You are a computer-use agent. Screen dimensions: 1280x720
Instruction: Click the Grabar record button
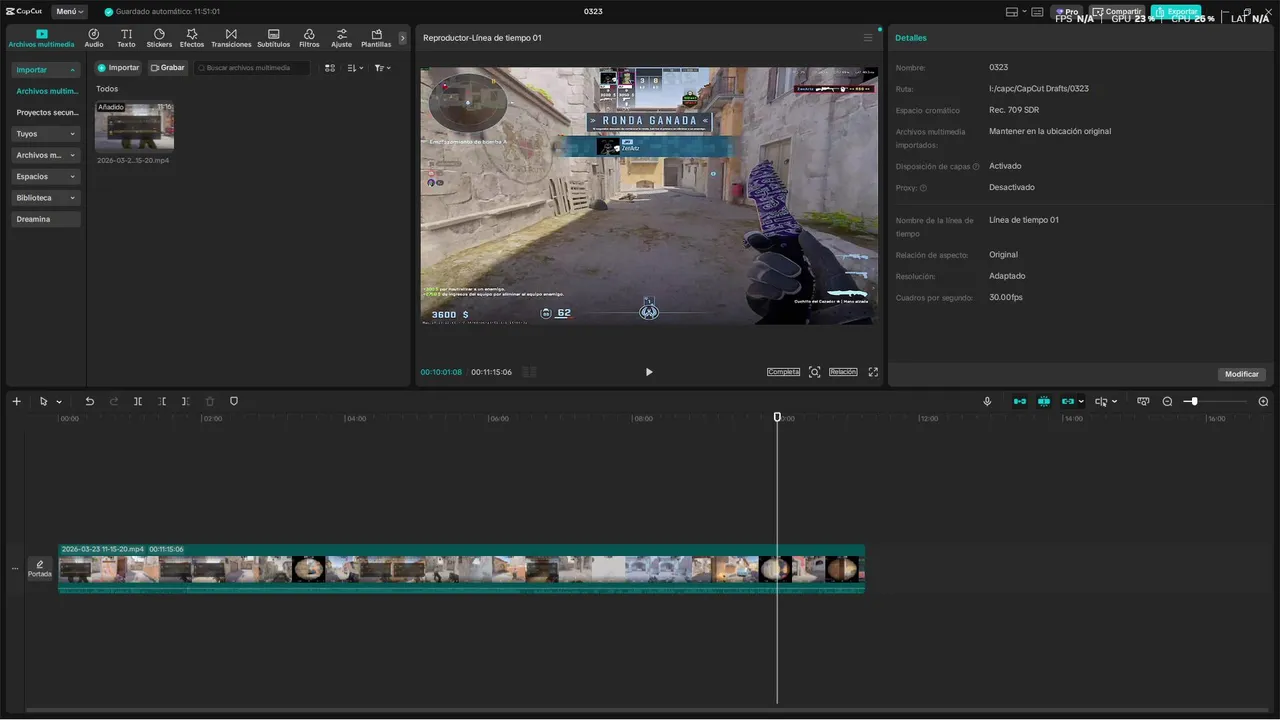pyautogui.click(x=168, y=68)
